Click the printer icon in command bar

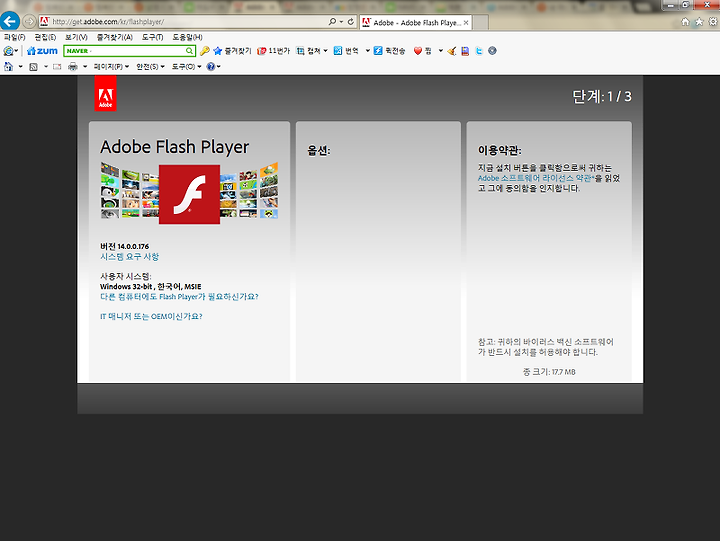tap(73, 67)
